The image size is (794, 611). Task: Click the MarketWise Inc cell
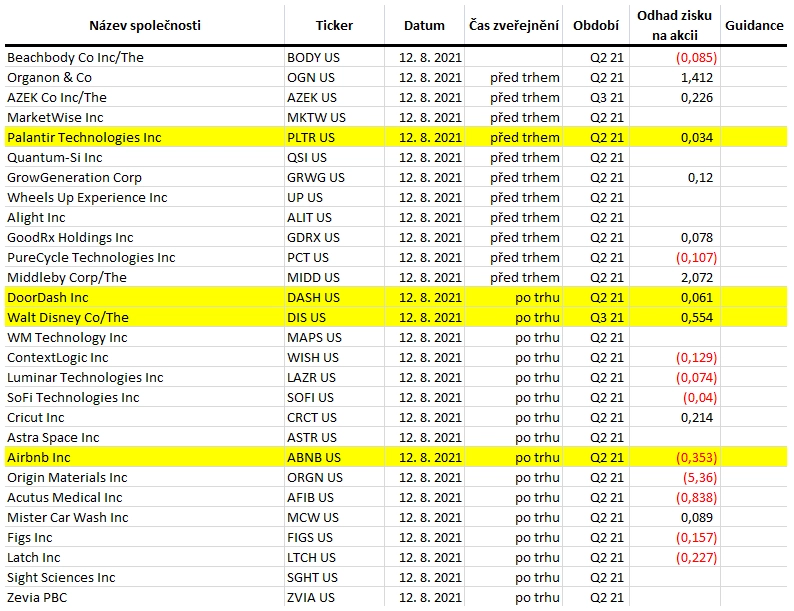[144, 117]
